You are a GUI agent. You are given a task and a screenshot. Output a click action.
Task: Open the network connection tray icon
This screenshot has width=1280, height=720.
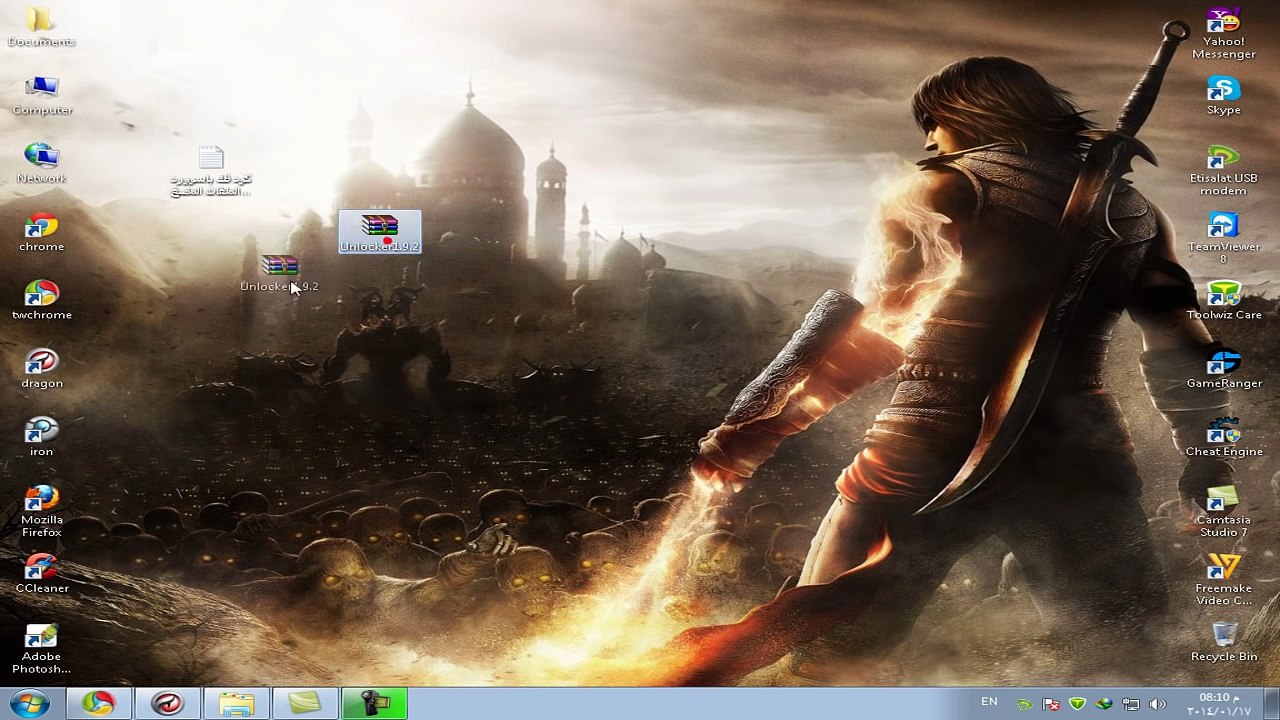(x=1131, y=705)
